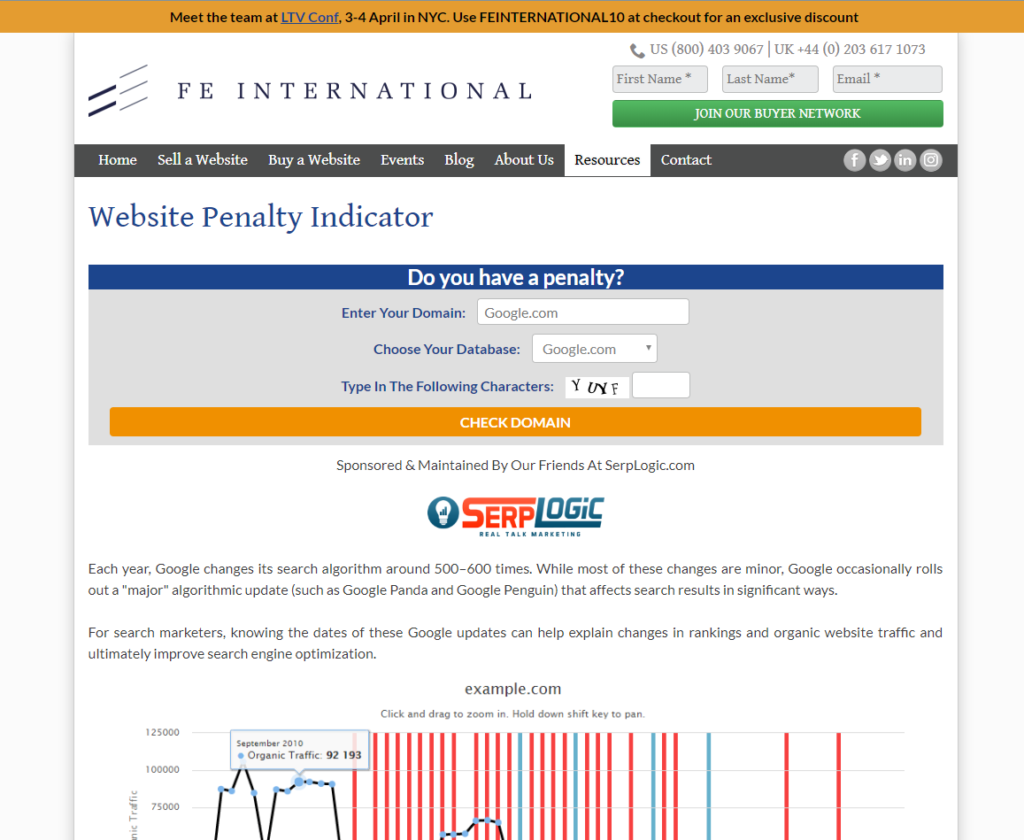
Task: Click the FE International logo
Action: click(x=311, y=91)
